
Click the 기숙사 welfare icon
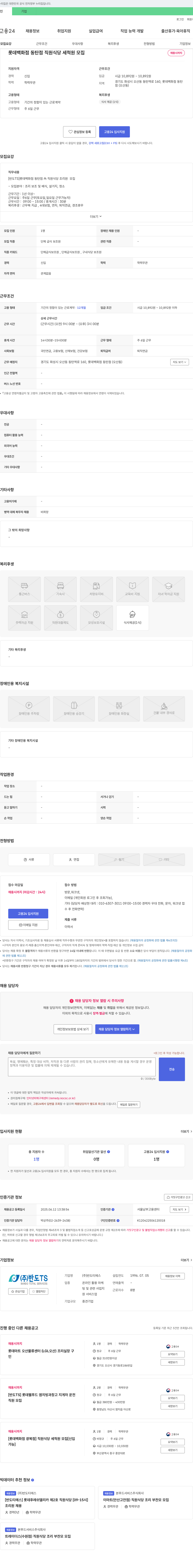click(60, 589)
